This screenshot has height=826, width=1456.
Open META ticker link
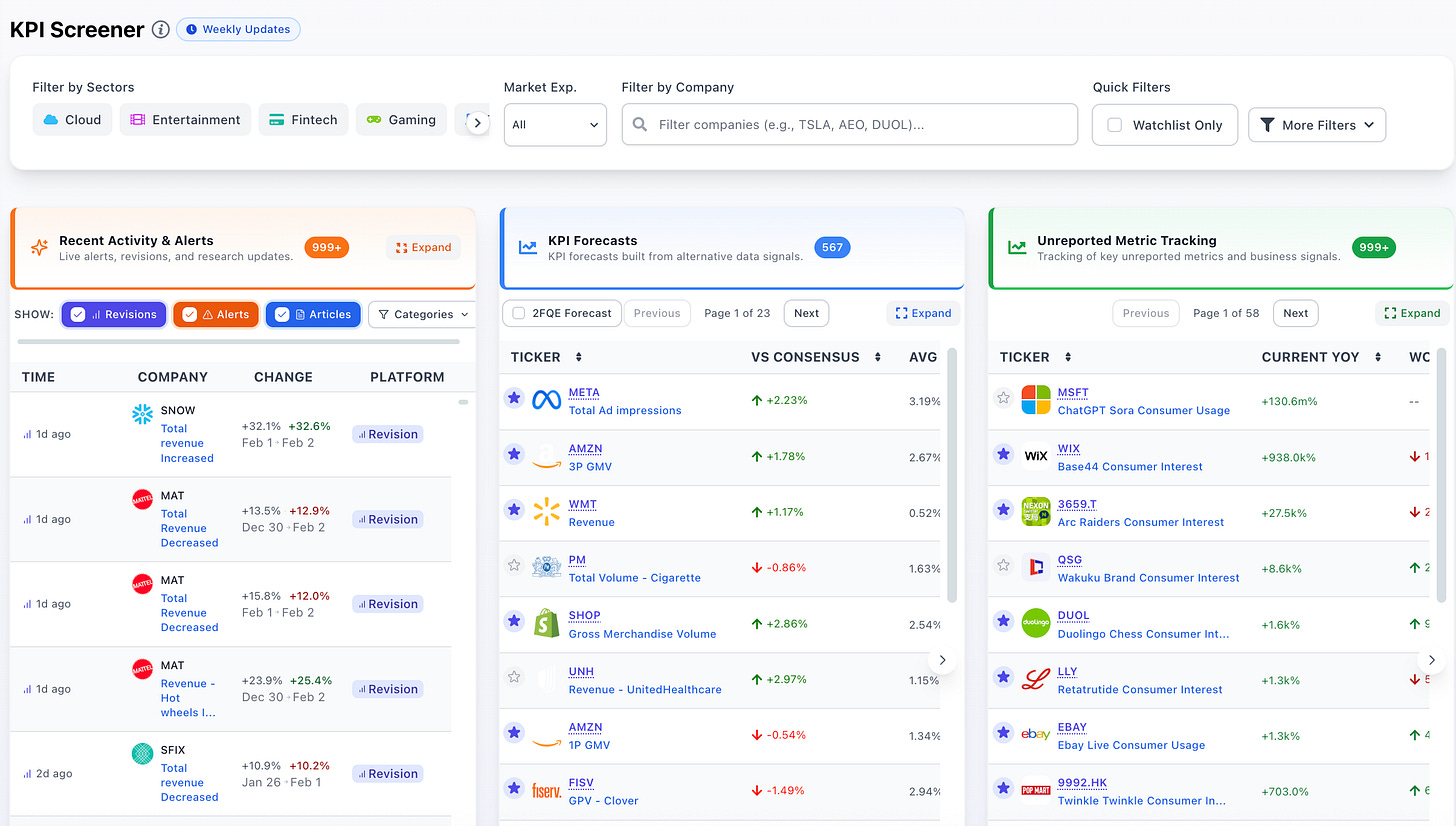pos(584,393)
